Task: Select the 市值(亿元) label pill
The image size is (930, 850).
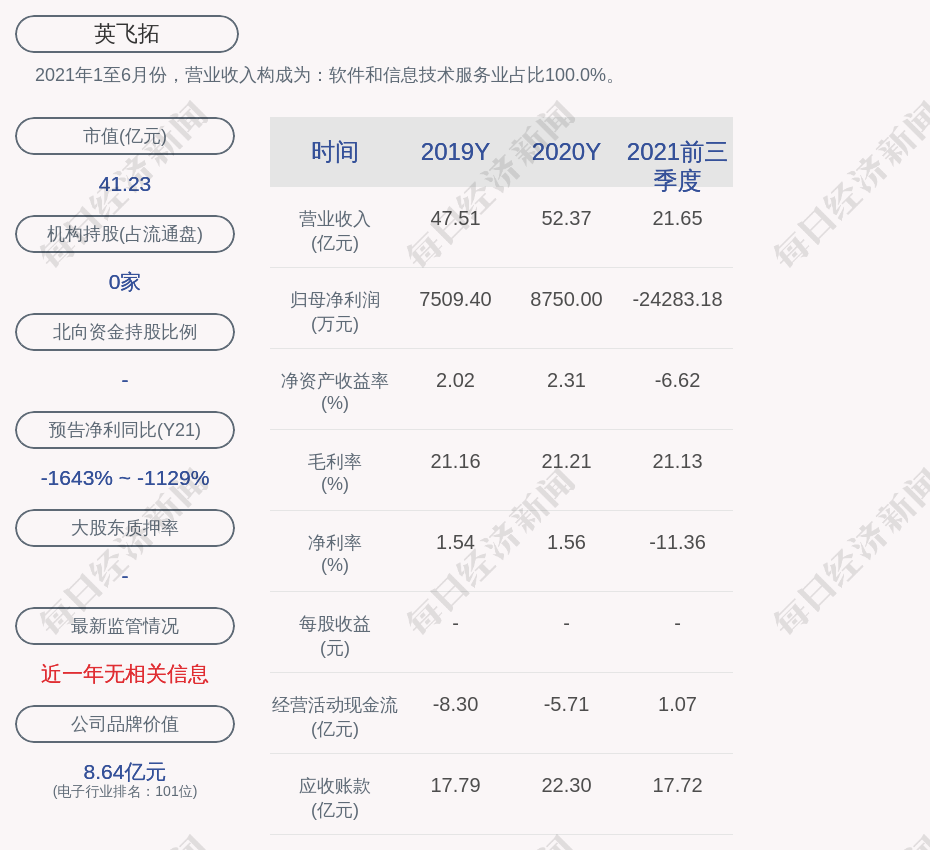Action: (x=125, y=136)
